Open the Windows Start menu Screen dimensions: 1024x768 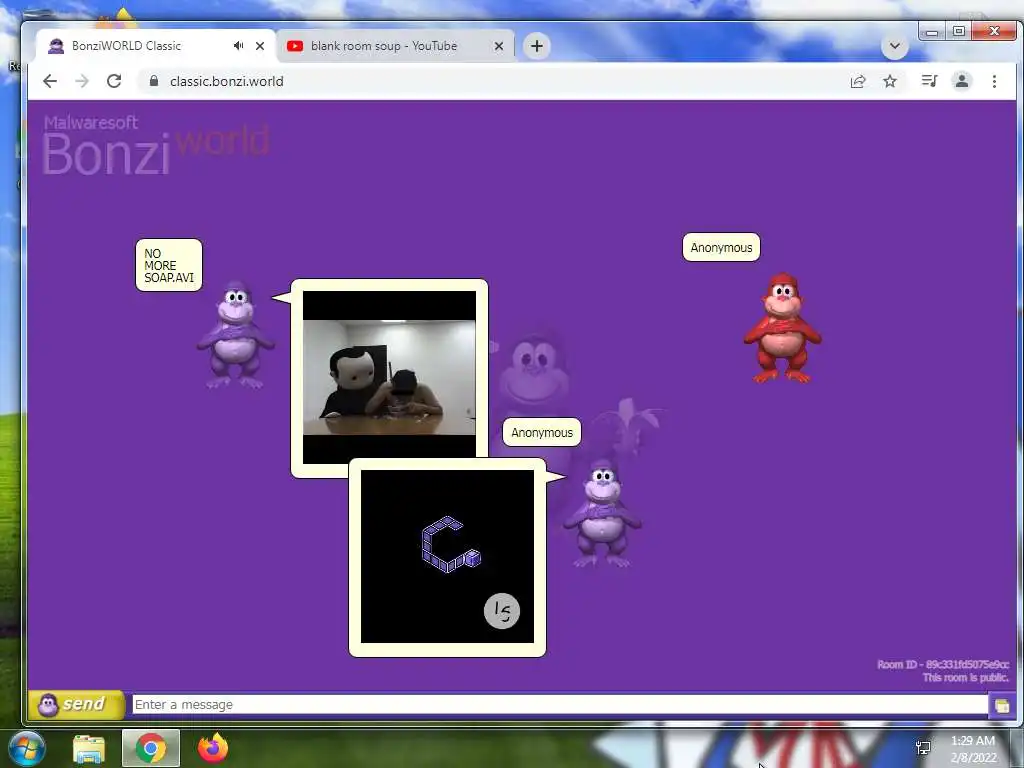click(26, 748)
